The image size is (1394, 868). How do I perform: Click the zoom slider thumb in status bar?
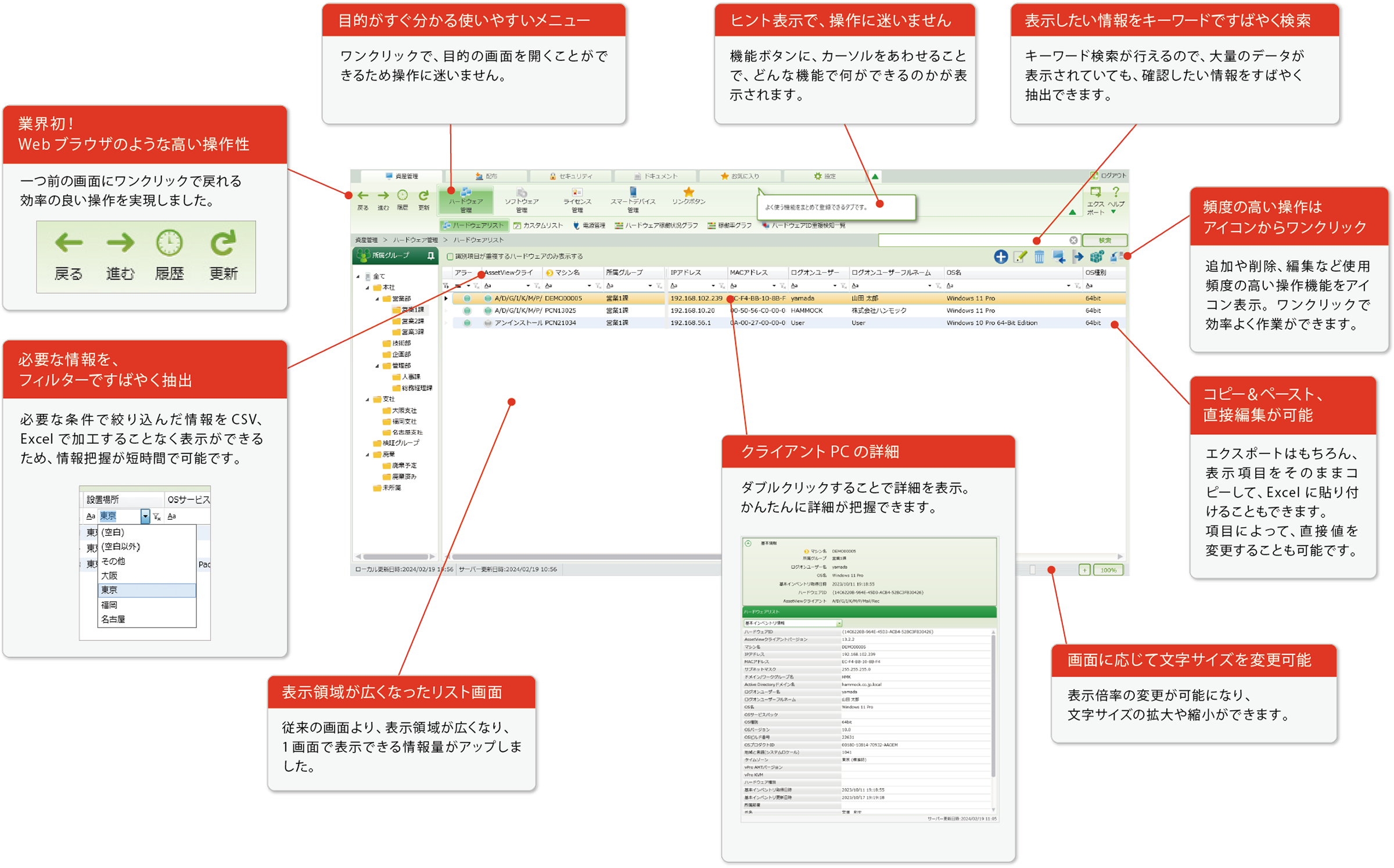[1032, 570]
